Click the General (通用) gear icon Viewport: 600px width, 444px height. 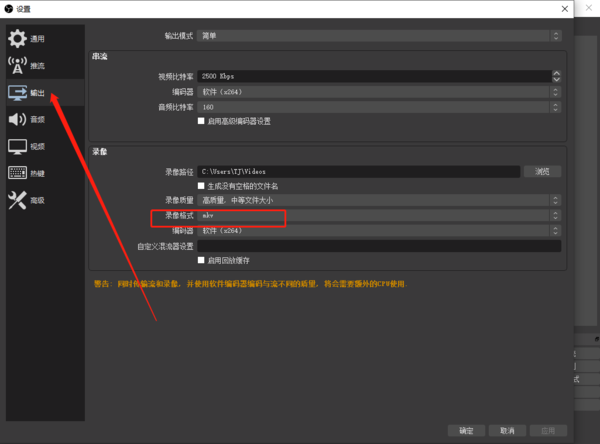click(x=17, y=39)
